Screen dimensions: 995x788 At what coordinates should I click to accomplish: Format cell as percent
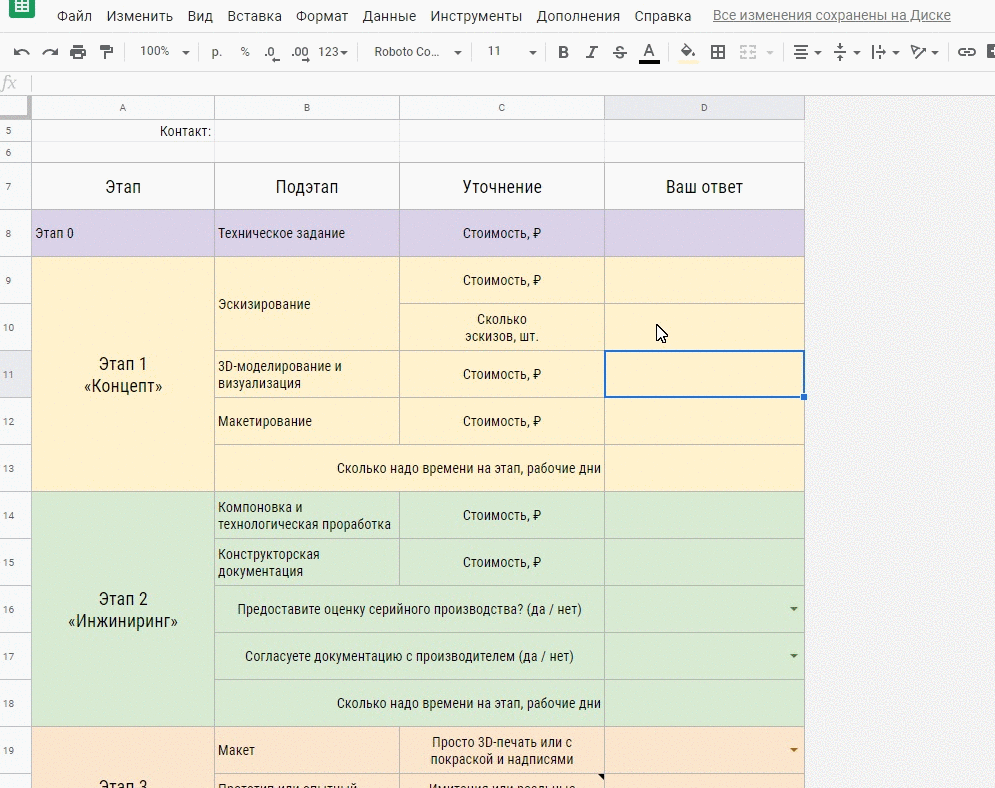click(x=244, y=52)
